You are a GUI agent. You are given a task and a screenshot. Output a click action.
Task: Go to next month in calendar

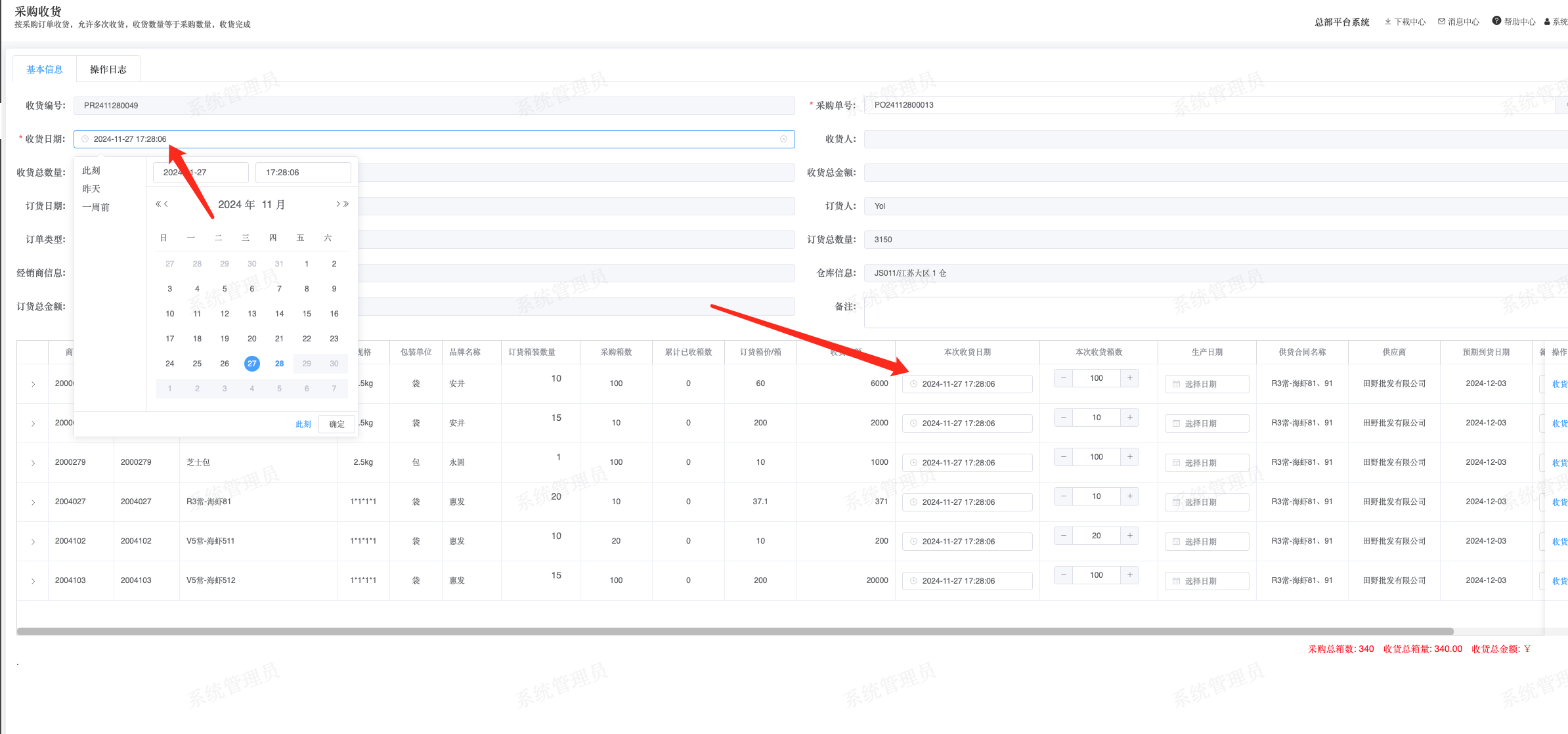(338, 204)
